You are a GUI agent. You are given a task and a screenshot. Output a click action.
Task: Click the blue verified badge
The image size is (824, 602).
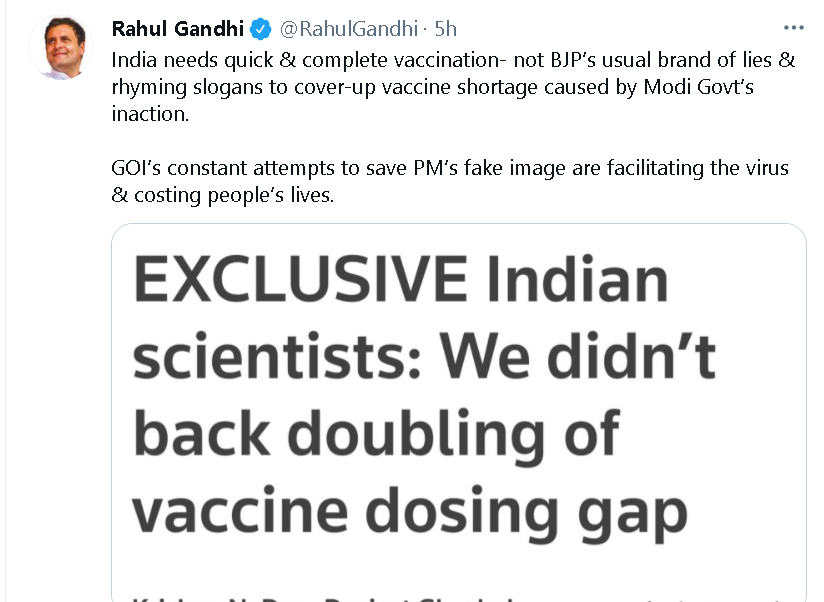pos(260,28)
